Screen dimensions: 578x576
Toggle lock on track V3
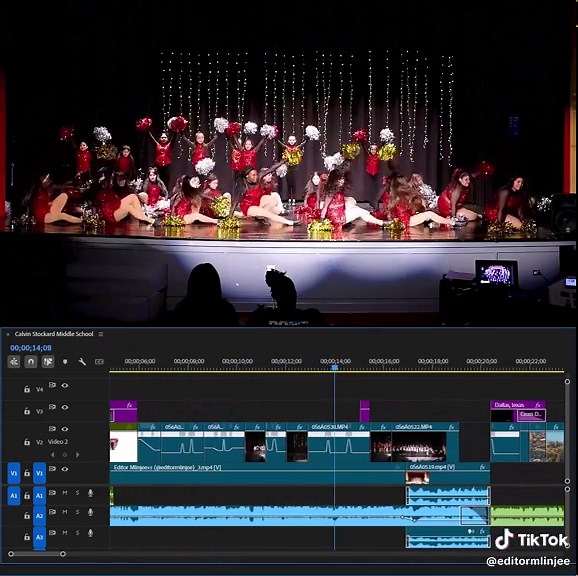27,411
